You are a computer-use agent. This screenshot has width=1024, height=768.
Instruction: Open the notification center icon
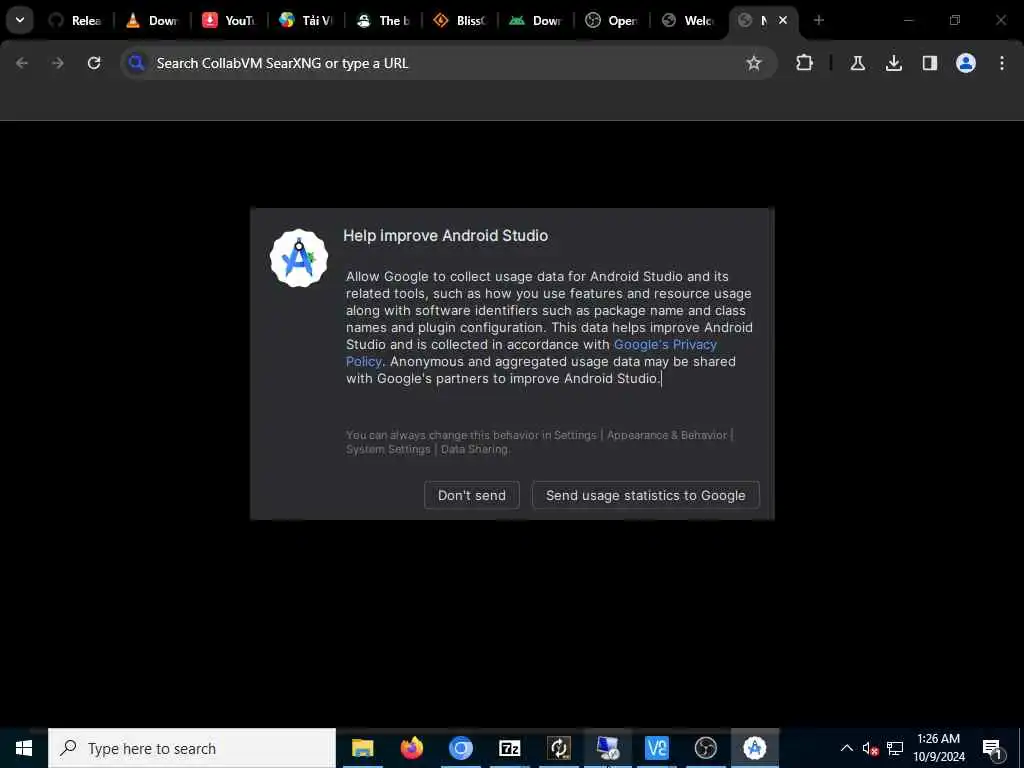(992, 749)
